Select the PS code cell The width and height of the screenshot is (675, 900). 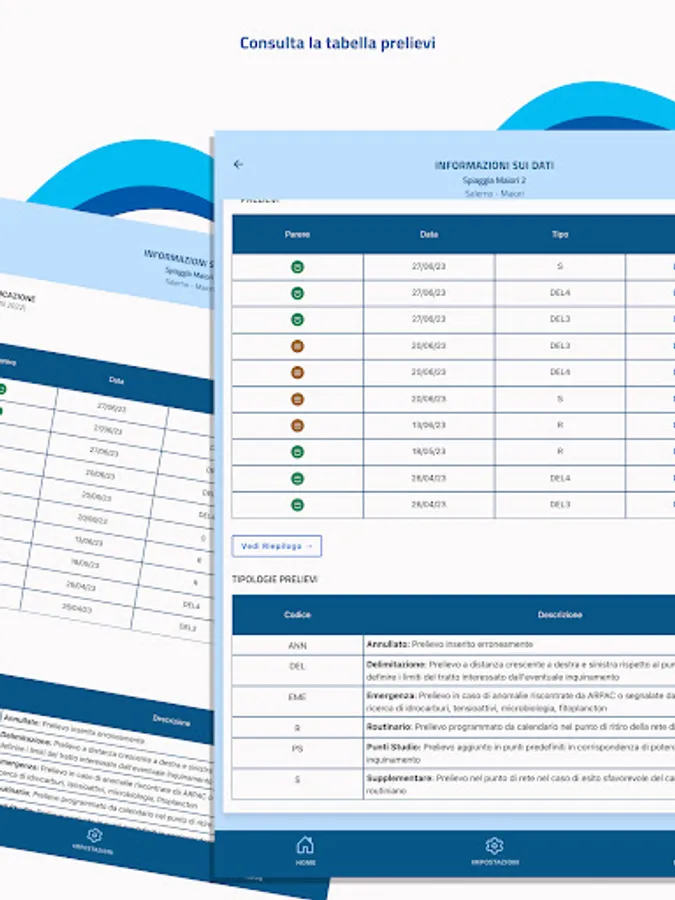pos(297,753)
